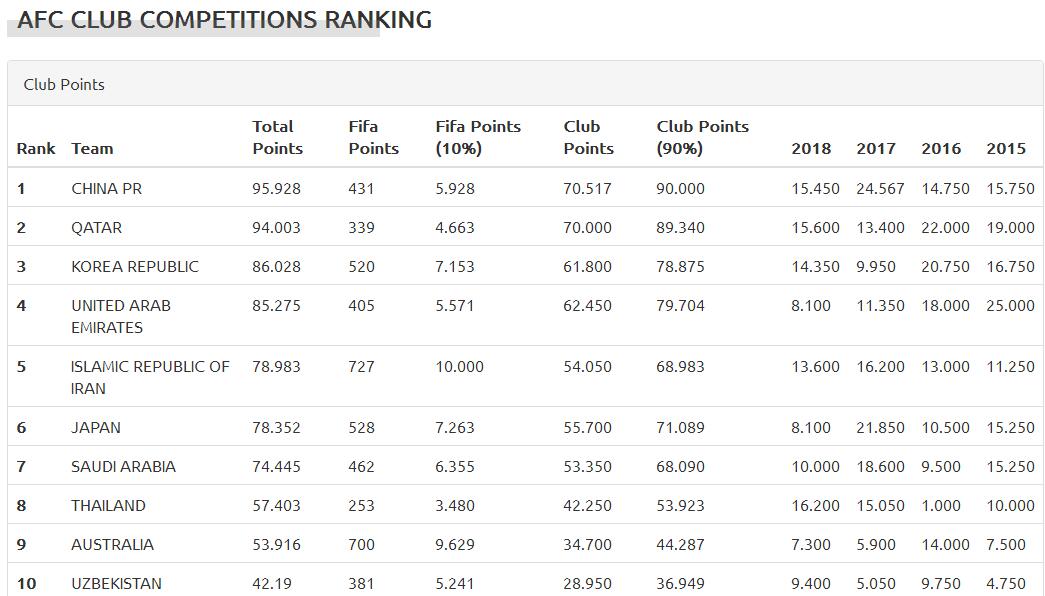The image size is (1045, 596).
Task: Click the Total Points column header
Action: click(x=277, y=137)
